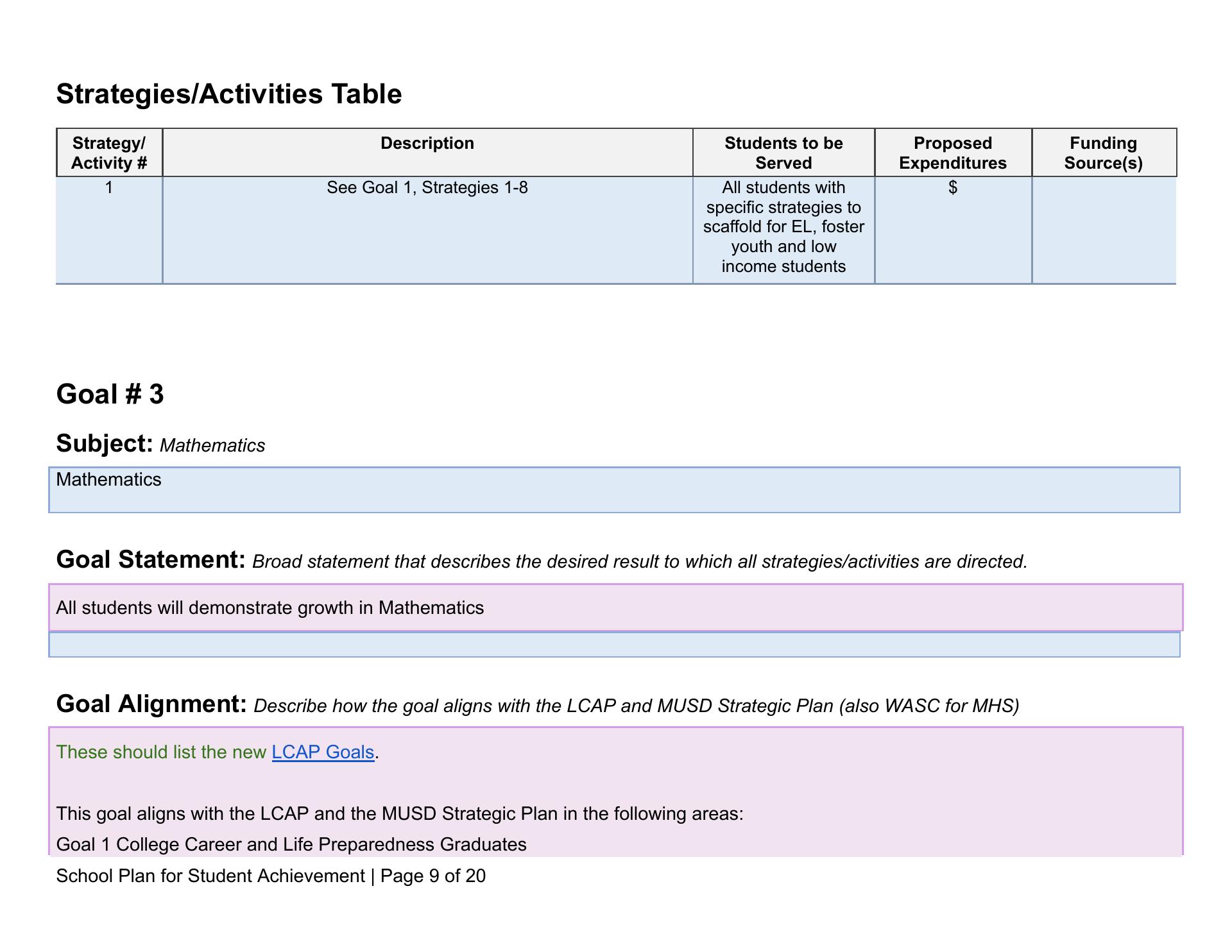Click the Description column header
The height and width of the screenshot is (952, 1232).
click(427, 144)
